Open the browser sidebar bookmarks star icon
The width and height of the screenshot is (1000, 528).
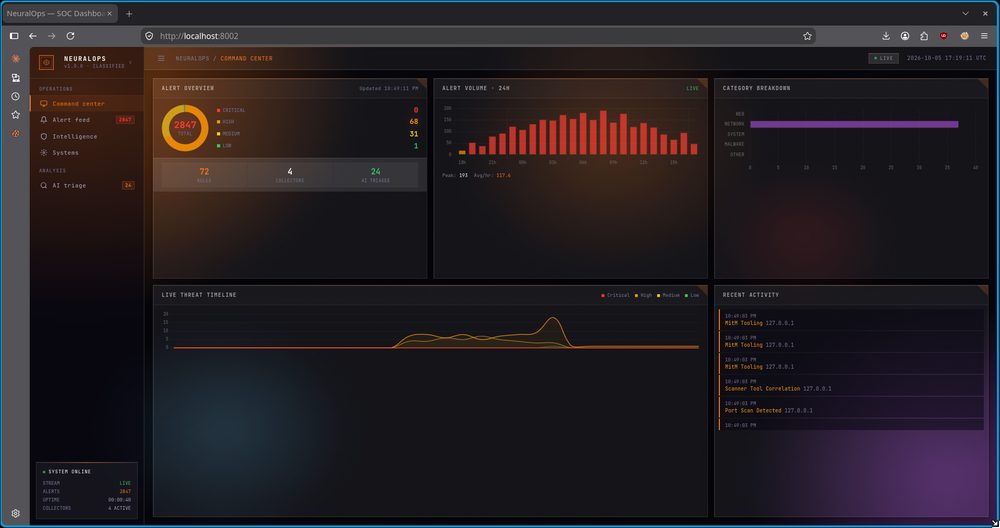(15, 115)
